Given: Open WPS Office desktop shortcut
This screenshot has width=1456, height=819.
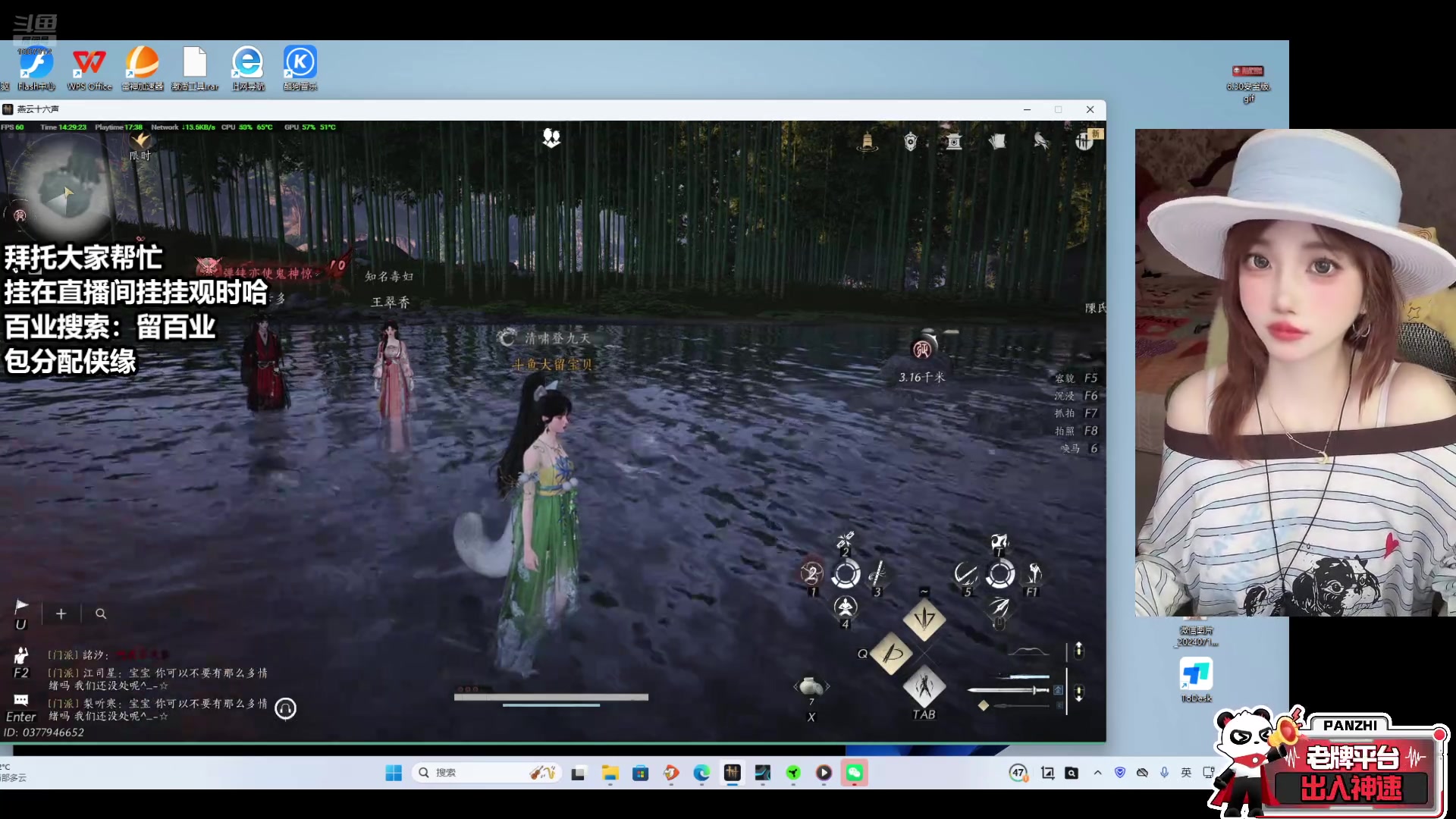Looking at the screenshot, I should pyautogui.click(x=89, y=68).
